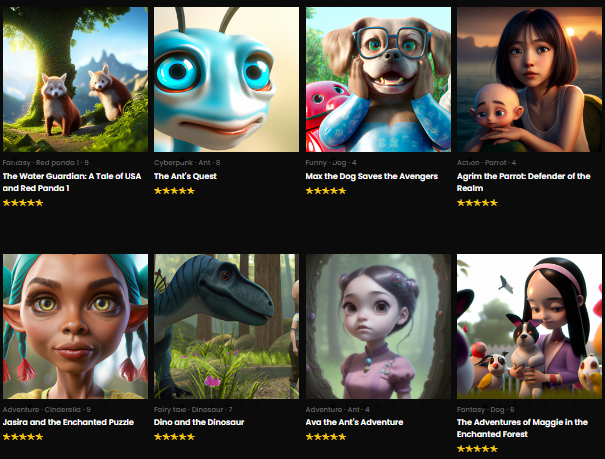Open the girl with bald child thumbnail
The image size is (605, 459).
coord(529,79)
